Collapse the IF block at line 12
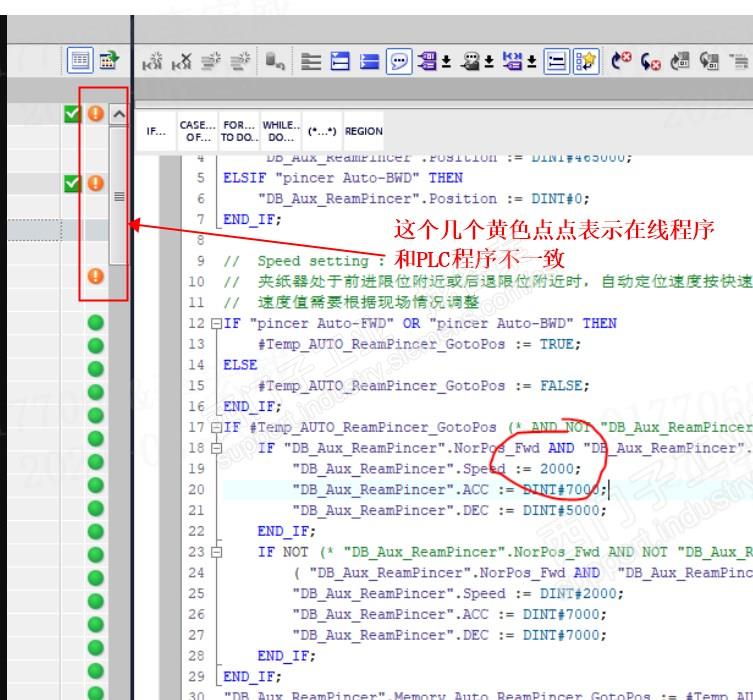The image size is (753, 700). [x=217, y=324]
